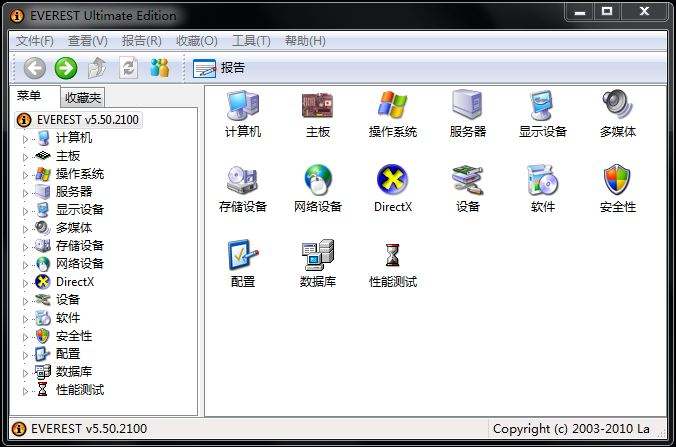Image resolution: width=676 pixels, height=447 pixels.
Task: Expand the DirectX tree node arrow
Action: coord(25,283)
